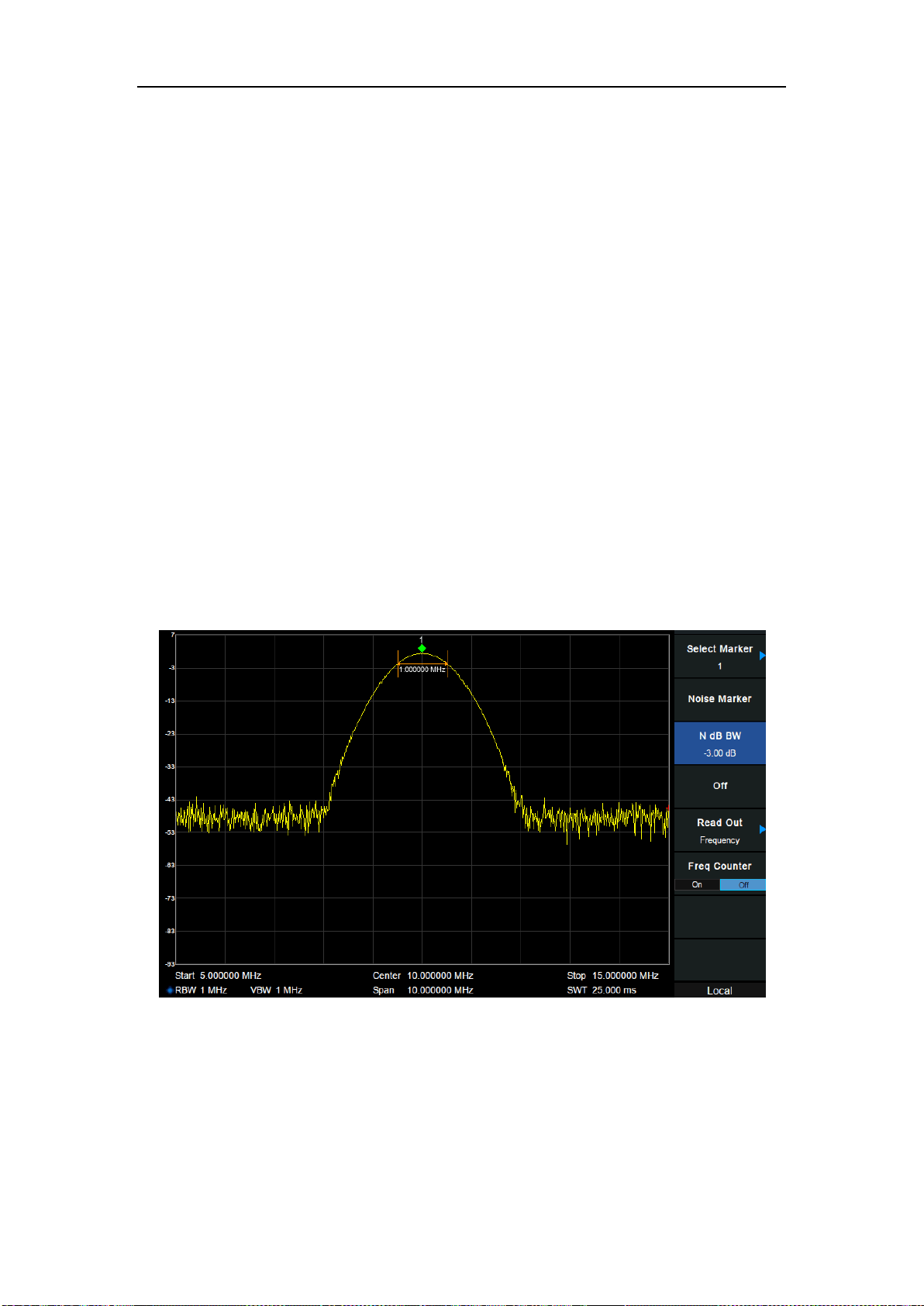
Task: Open the Select Marker submenu
Action: (719, 656)
